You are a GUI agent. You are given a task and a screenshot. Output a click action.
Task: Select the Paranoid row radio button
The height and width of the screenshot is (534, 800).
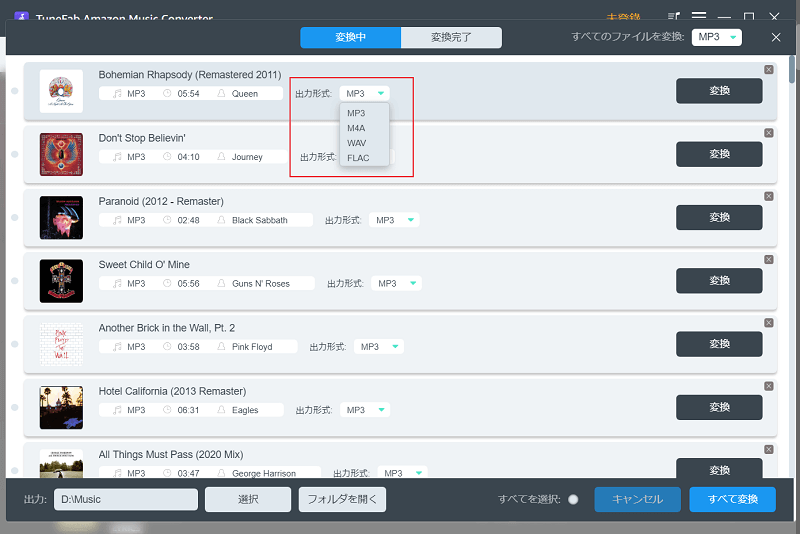(x=15, y=217)
